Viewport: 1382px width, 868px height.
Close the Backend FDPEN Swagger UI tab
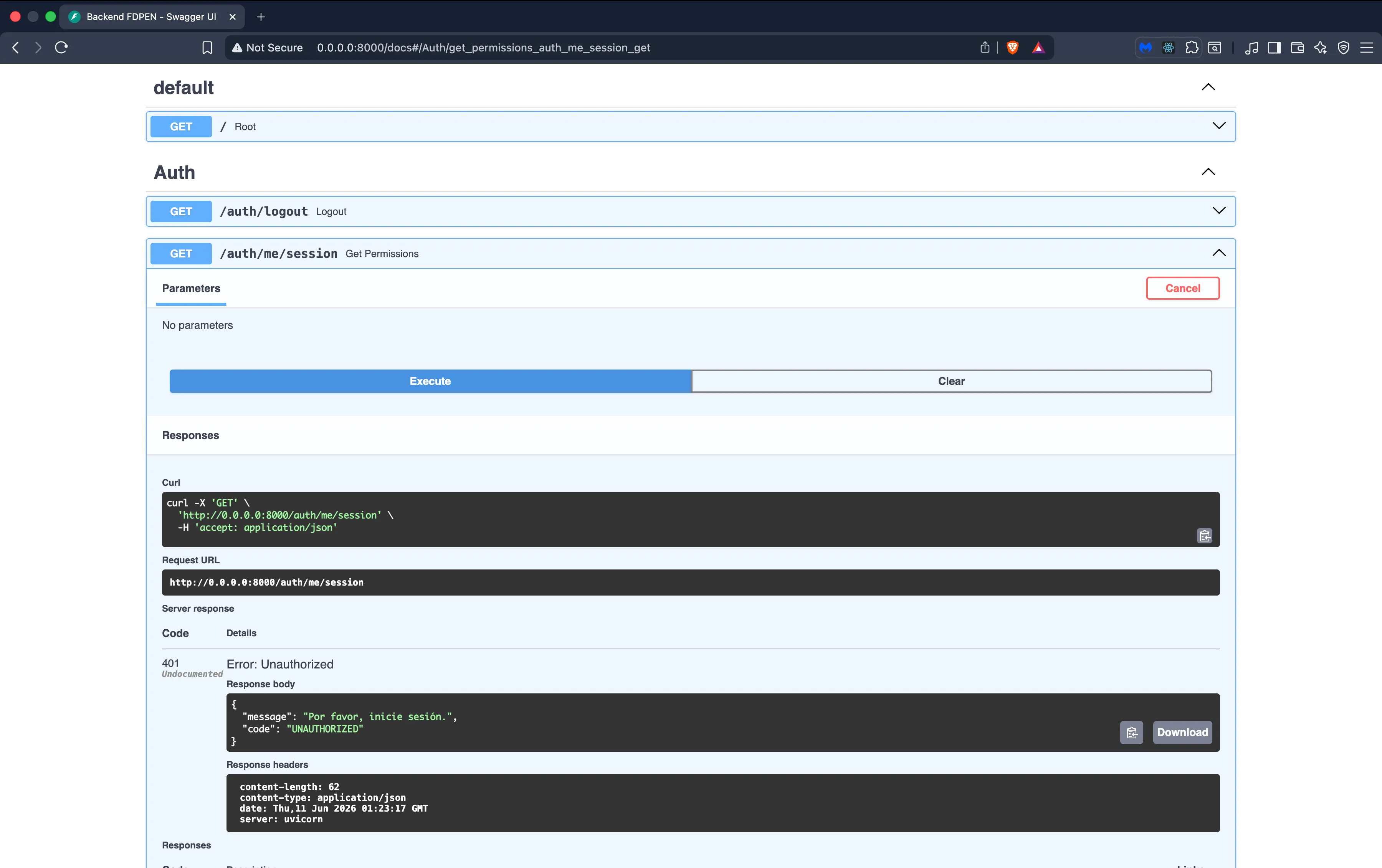click(x=232, y=17)
